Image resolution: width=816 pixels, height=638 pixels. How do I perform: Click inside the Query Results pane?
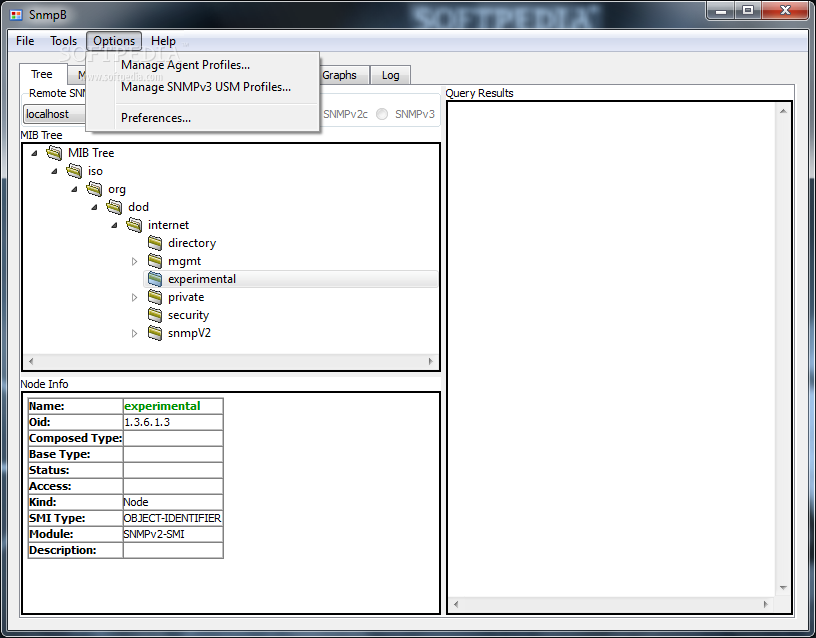tap(612, 350)
